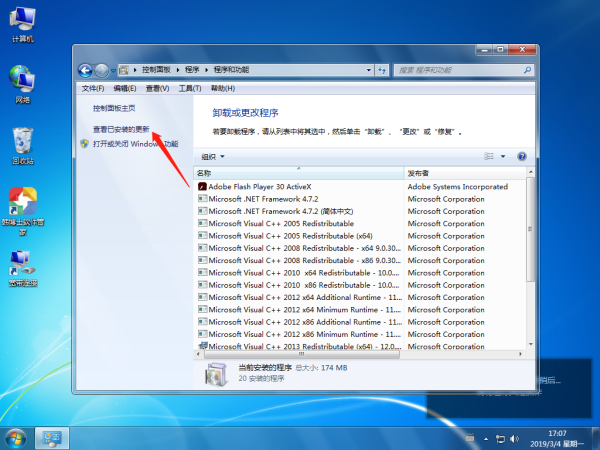Click the refresh button beside address bar
Screen dimensions: 600x450
coord(382,70)
